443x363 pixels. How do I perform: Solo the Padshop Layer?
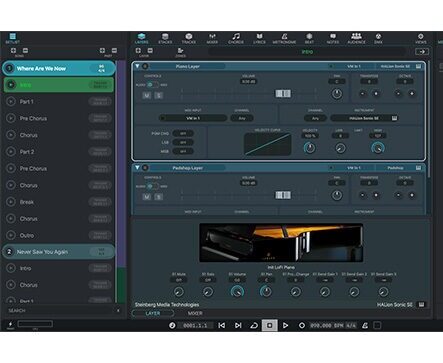pyautogui.click(x=158, y=197)
